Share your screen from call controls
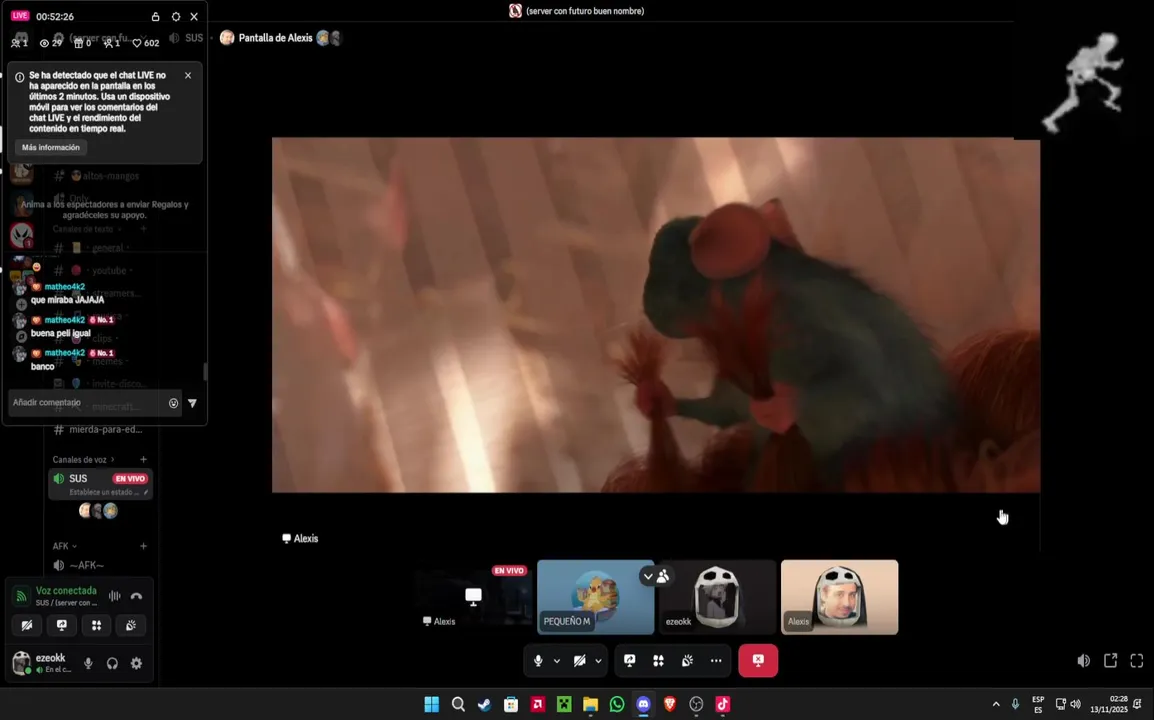1154x720 pixels. pyautogui.click(x=630, y=660)
